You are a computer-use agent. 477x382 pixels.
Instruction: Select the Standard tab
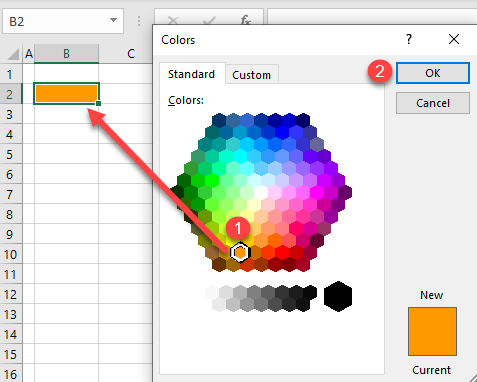click(192, 74)
